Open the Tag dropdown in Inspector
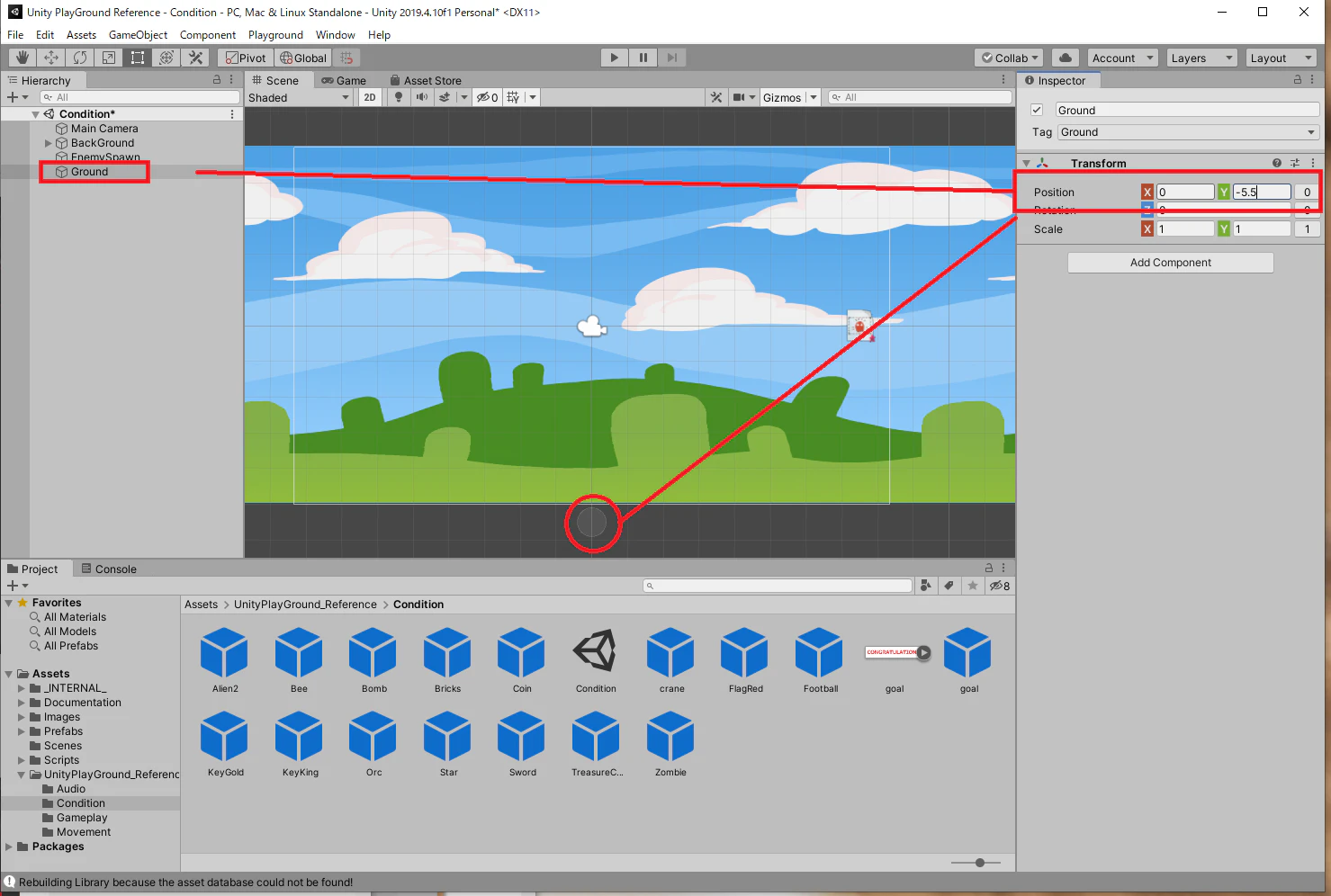1331x896 pixels. click(x=1188, y=132)
